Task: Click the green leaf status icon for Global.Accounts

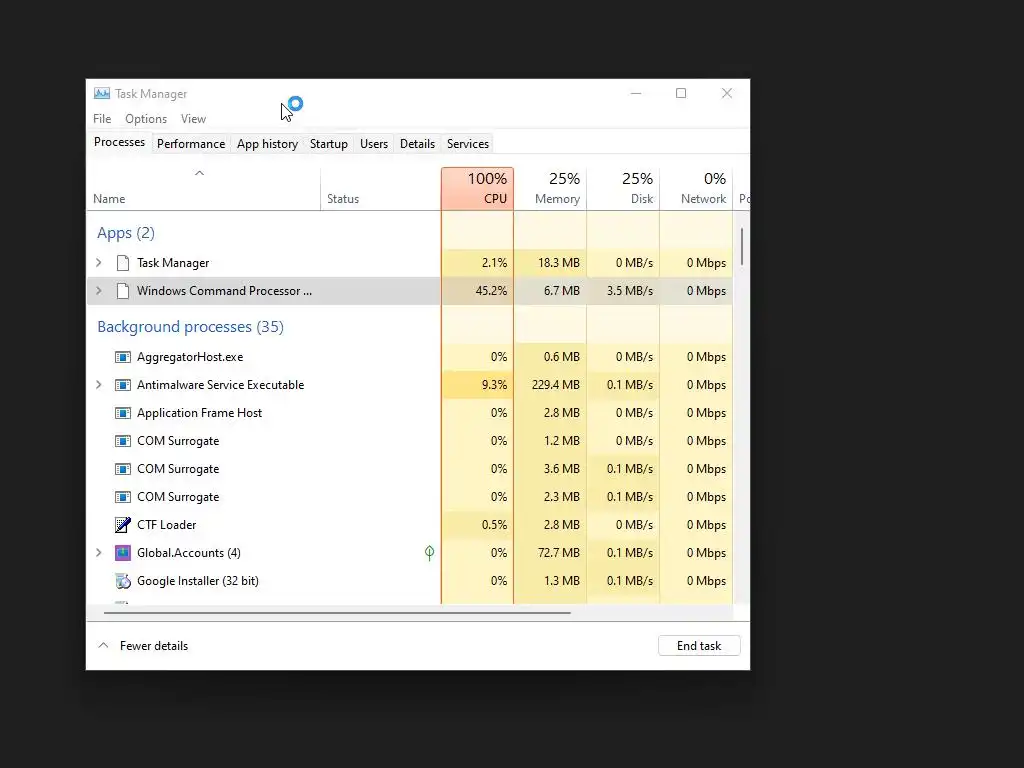Action: pos(429,553)
